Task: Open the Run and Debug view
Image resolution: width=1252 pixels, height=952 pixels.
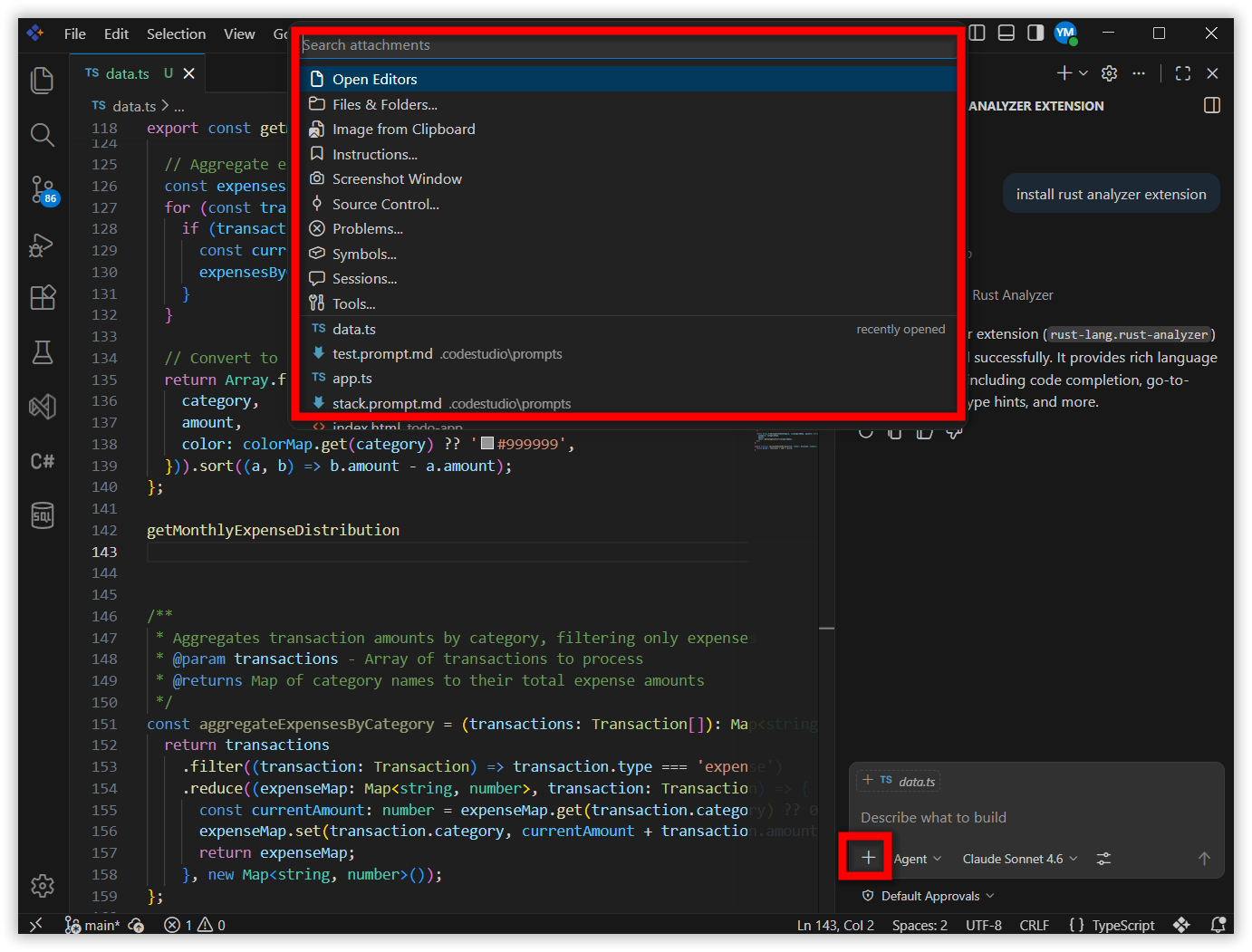Action: [x=43, y=245]
